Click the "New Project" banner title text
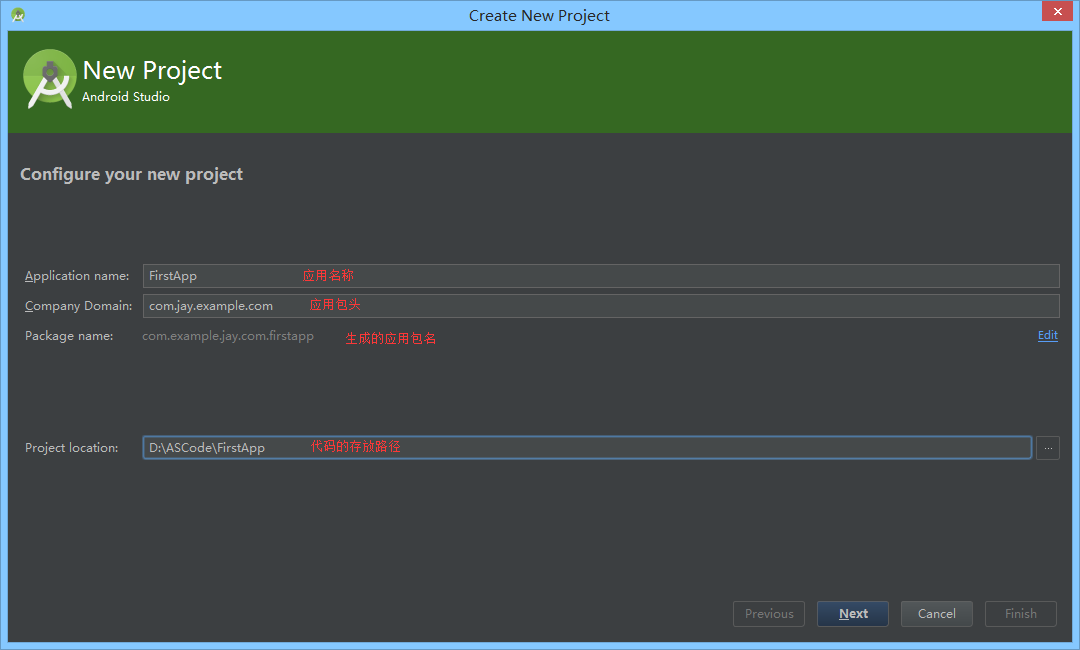This screenshot has height=650, width=1080. point(152,70)
